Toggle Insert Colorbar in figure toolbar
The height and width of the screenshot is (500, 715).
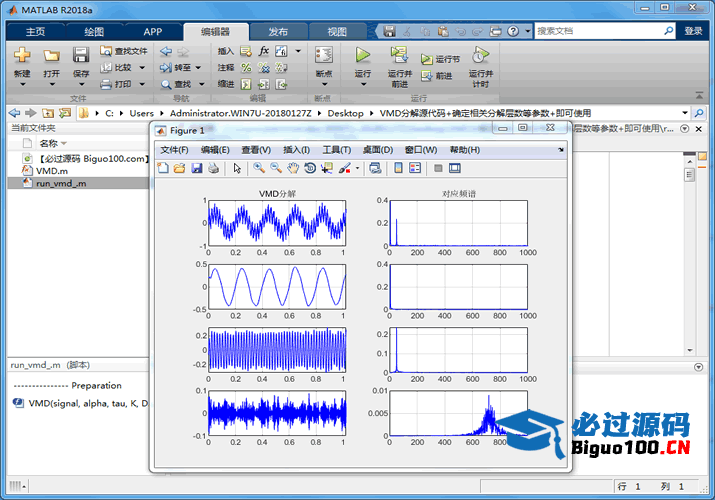[x=398, y=168]
